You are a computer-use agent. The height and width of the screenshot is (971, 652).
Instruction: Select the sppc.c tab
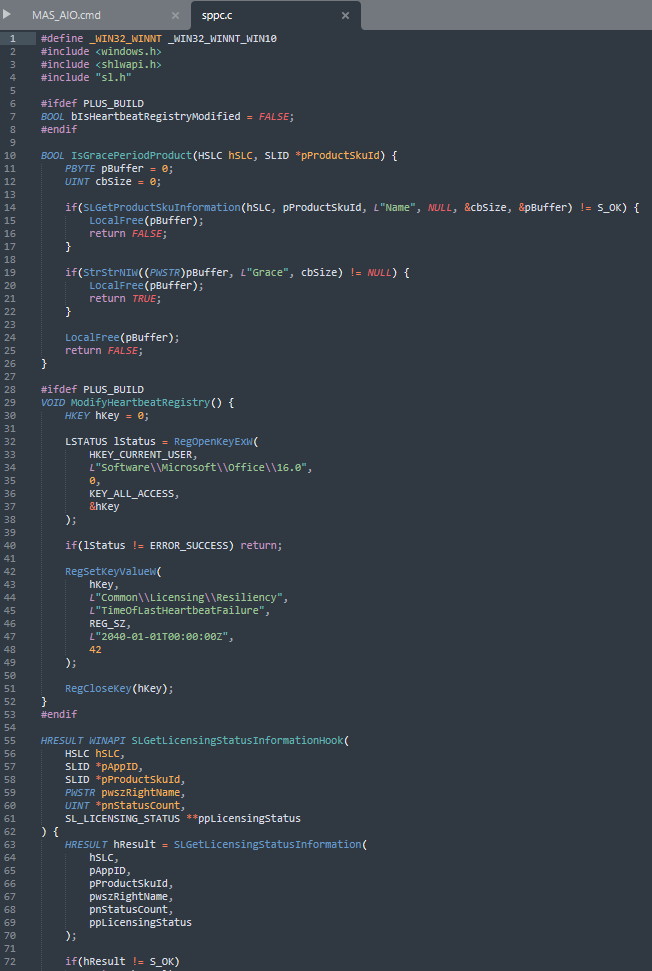(216, 15)
